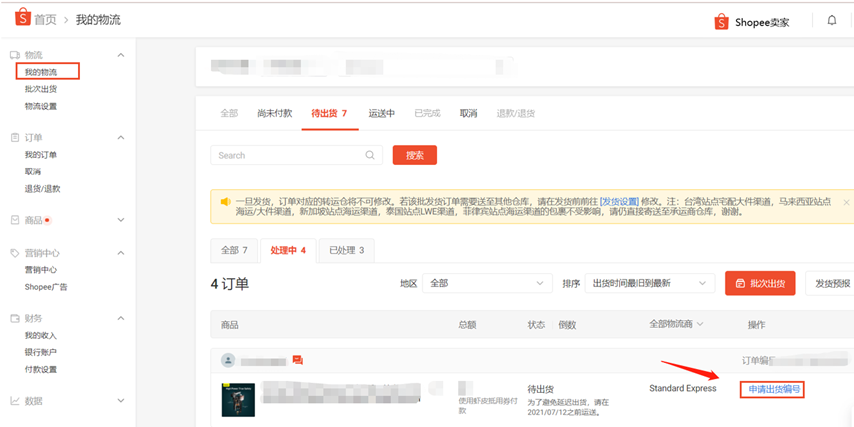Open the 地区 全部 dropdown

(487, 283)
